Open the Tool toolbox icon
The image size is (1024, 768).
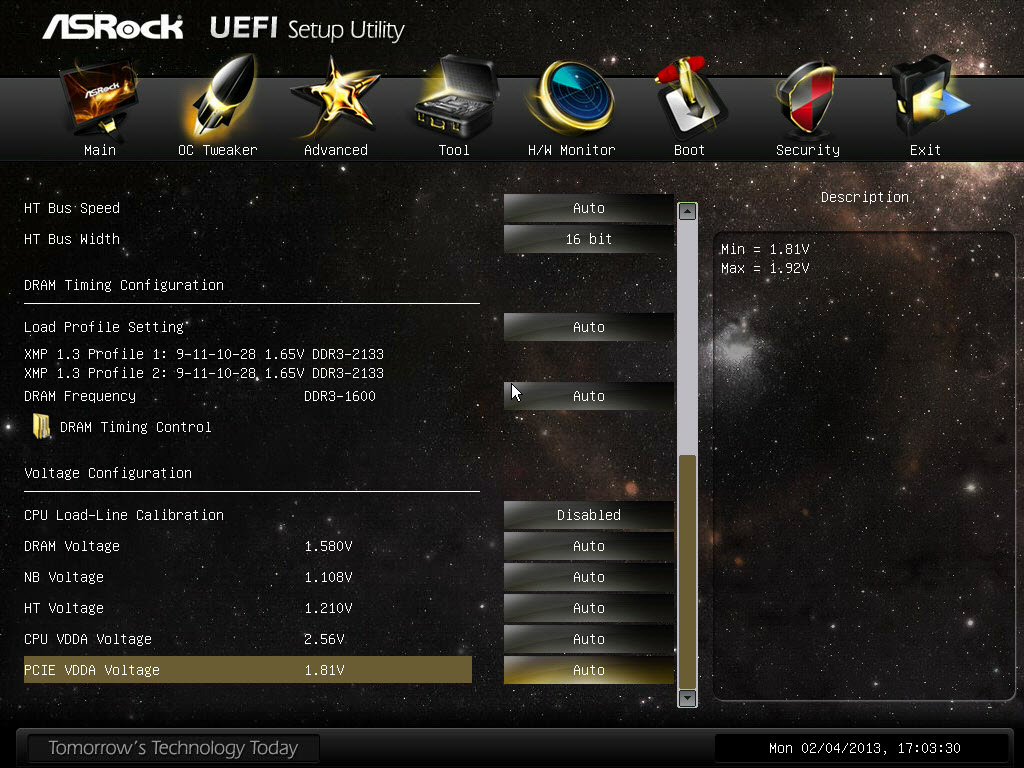tap(456, 97)
